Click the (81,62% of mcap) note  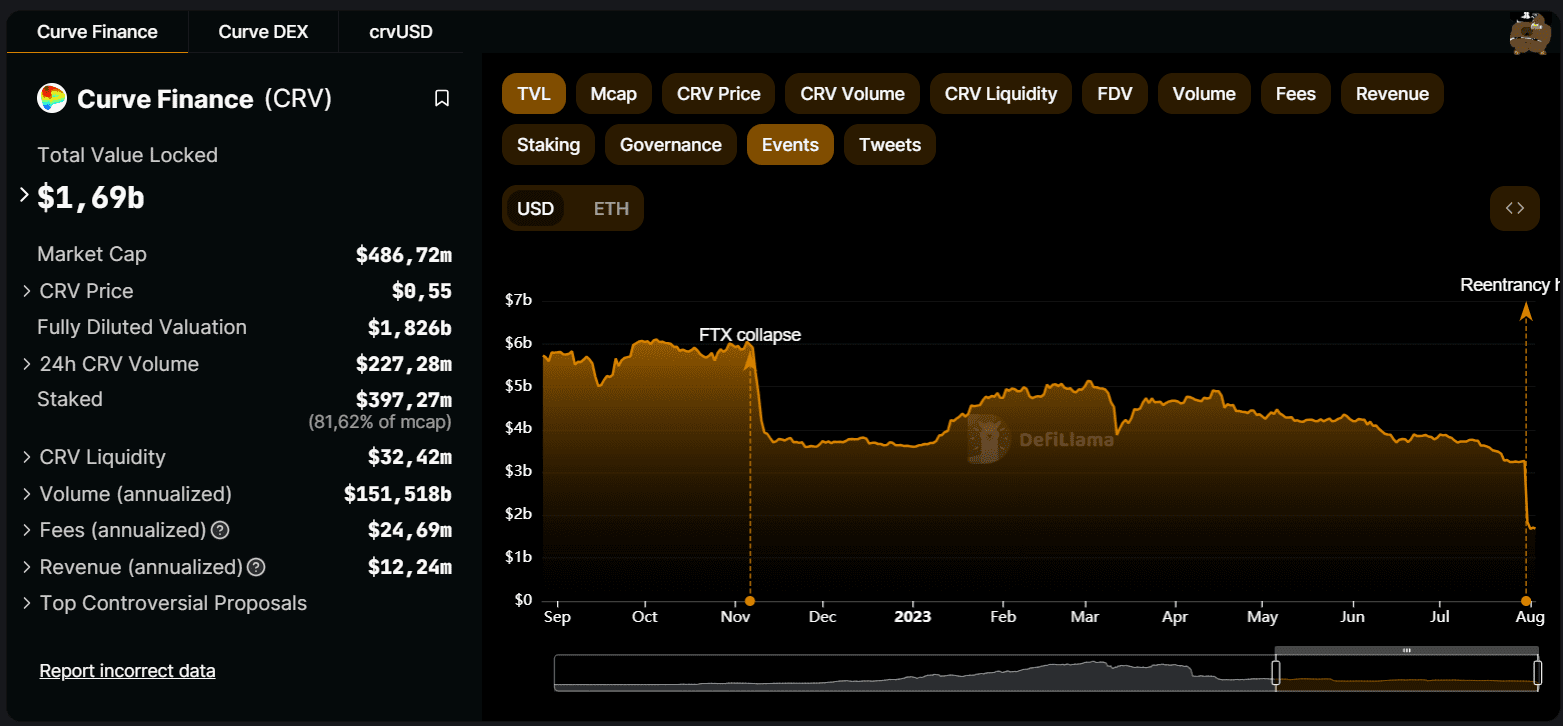380,423
